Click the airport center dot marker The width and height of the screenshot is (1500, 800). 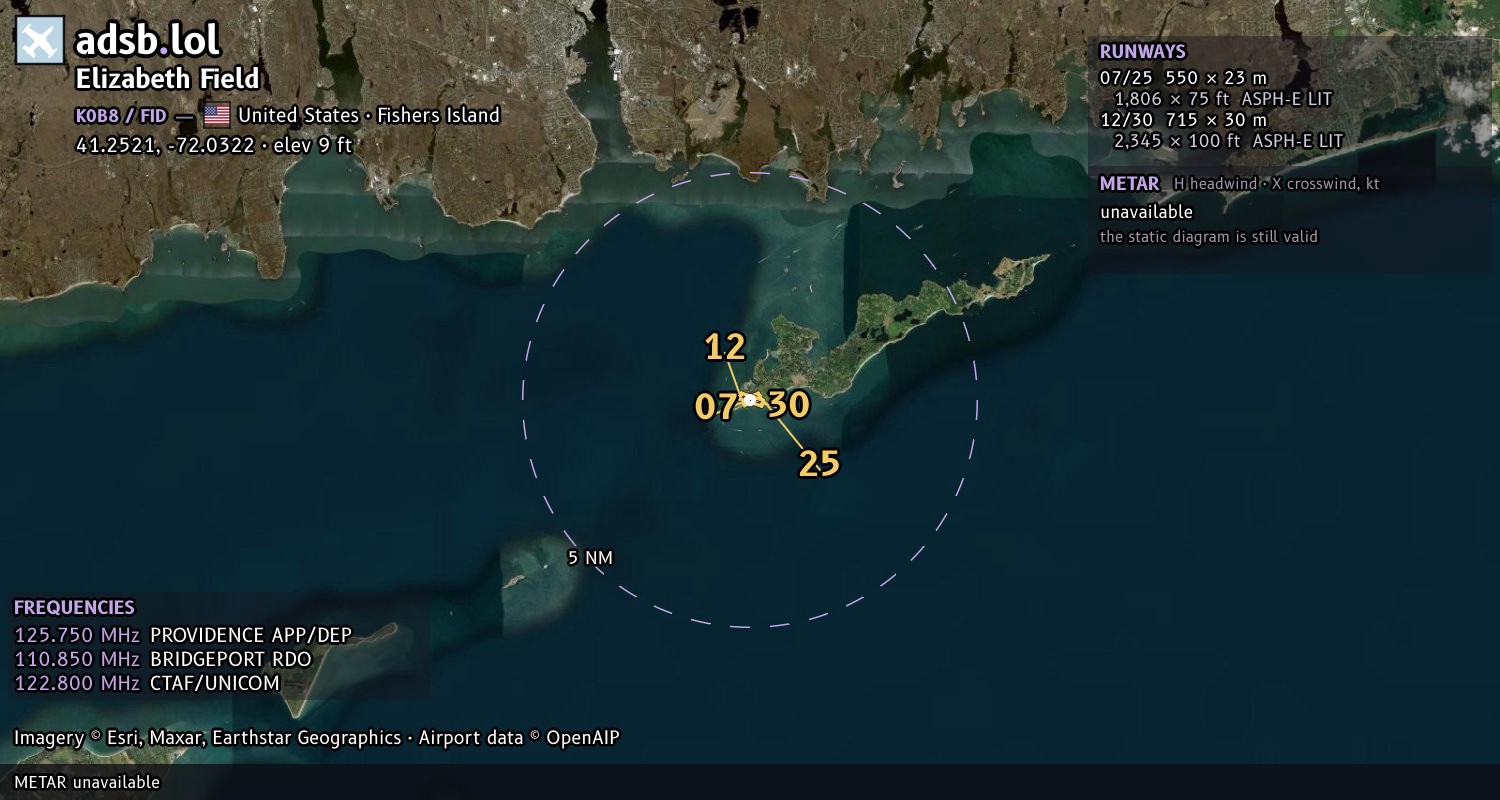750,400
